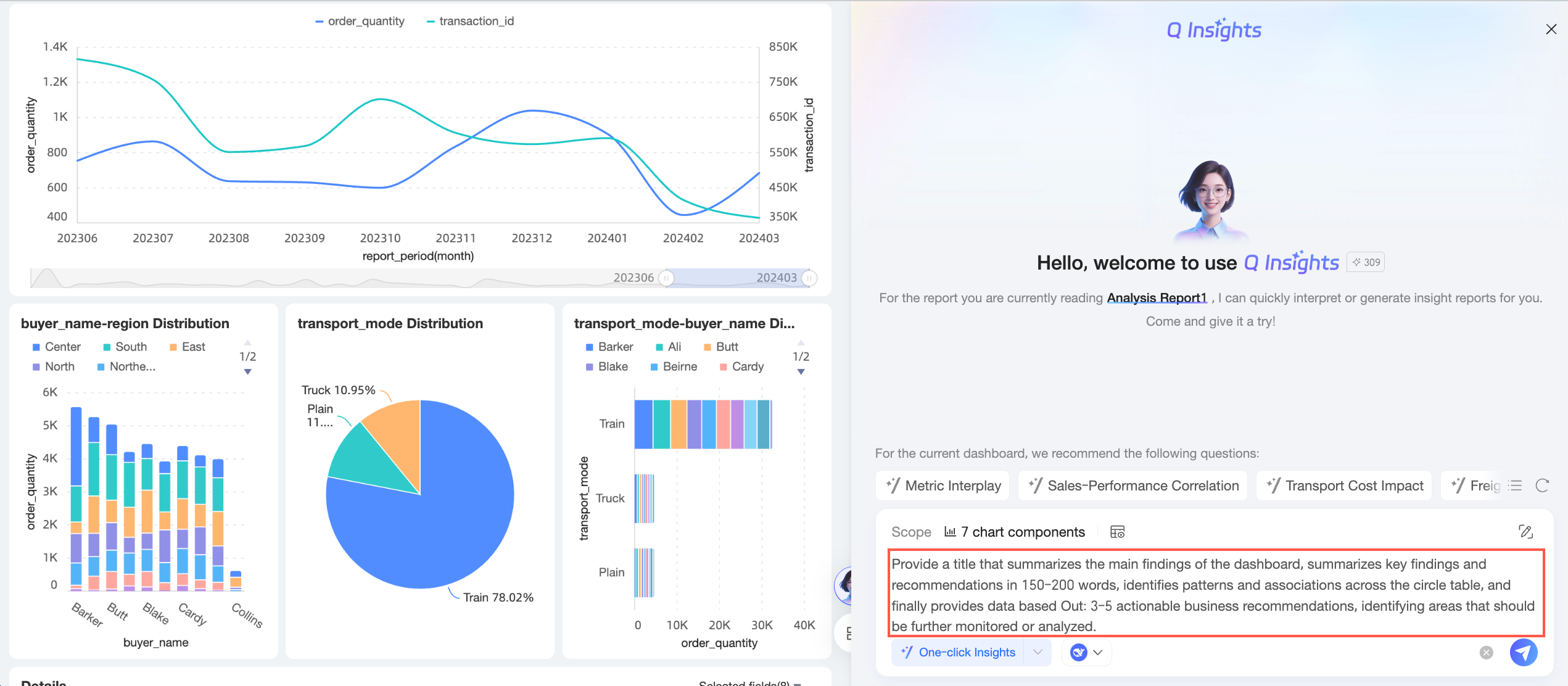Click the 202306 handle on the time range slider

coord(666,278)
